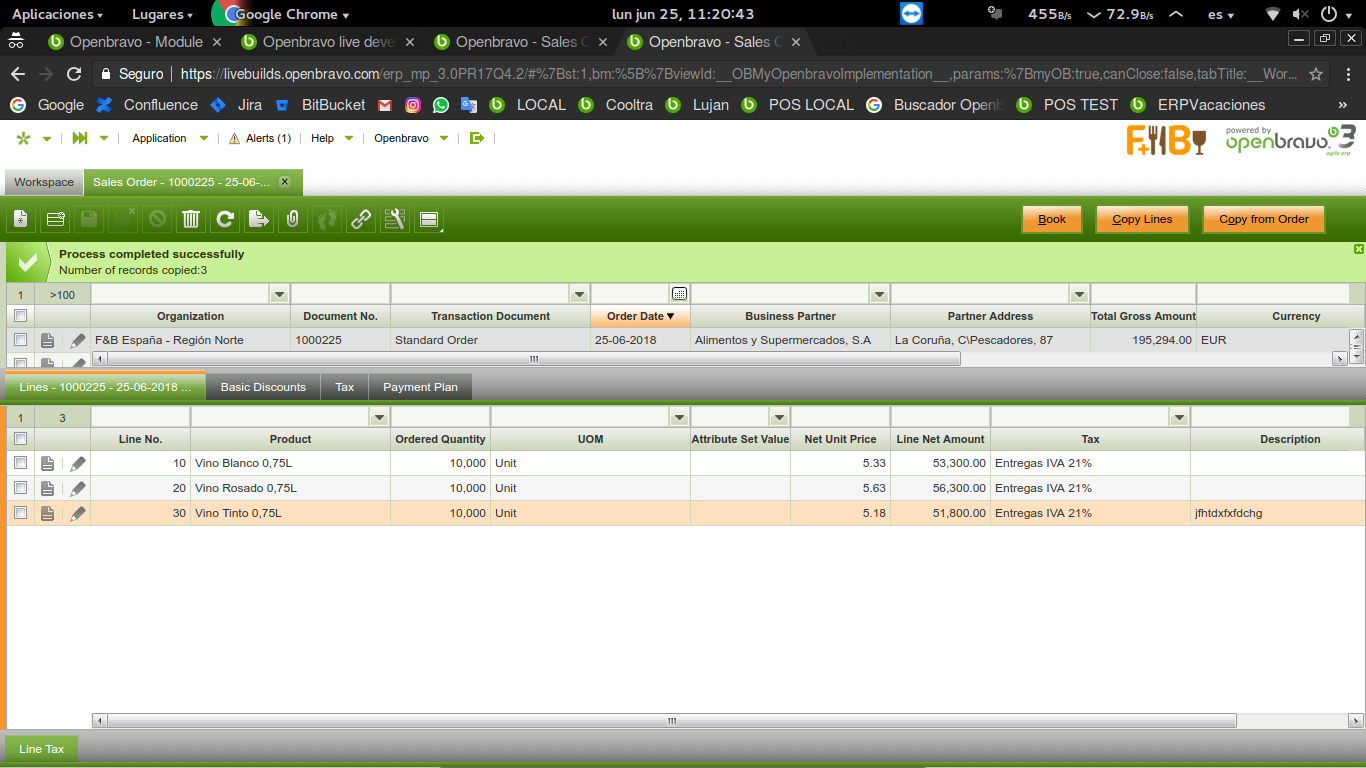Screen dimensions: 1366x768
Task: Click the new row in grid icon
Action: 56,220
